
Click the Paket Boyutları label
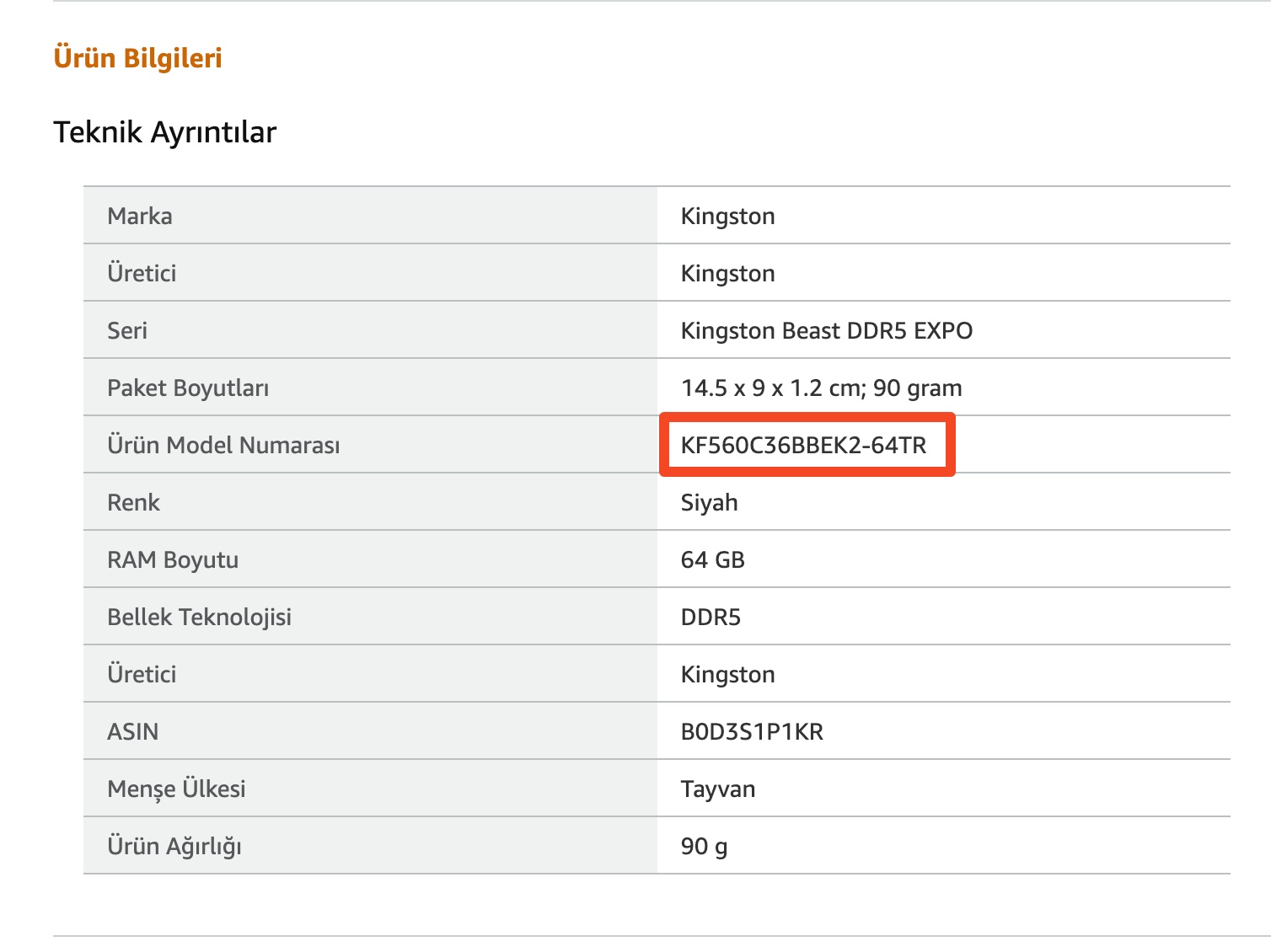point(188,388)
